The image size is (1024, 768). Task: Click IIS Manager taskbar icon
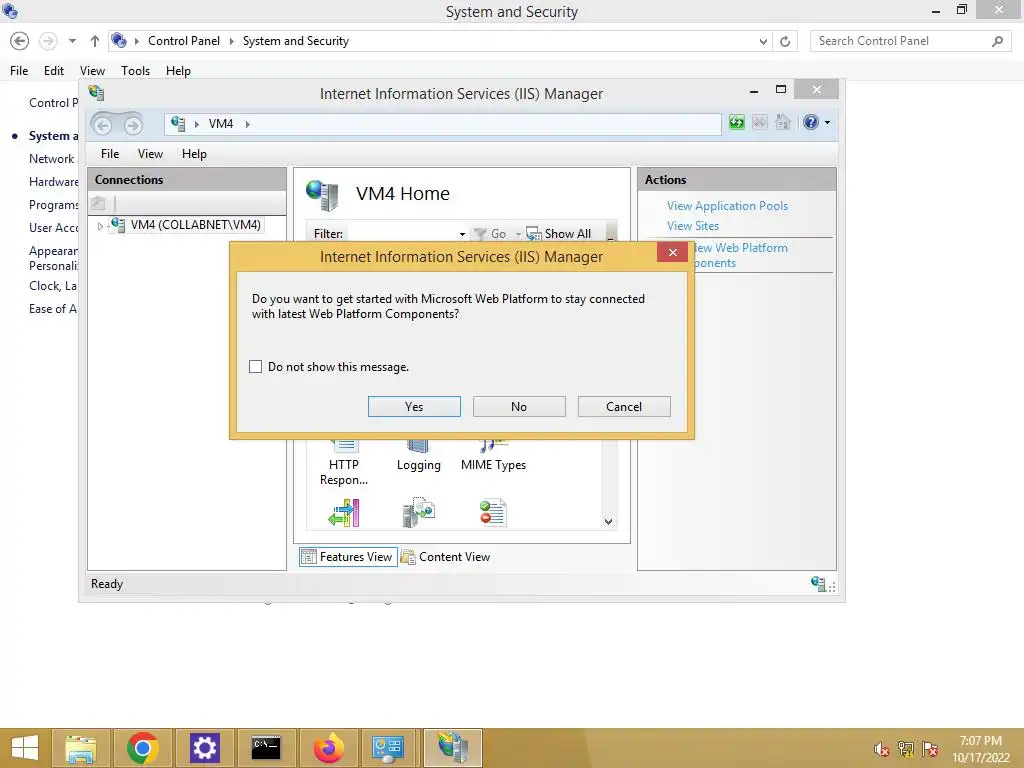point(453,748)
